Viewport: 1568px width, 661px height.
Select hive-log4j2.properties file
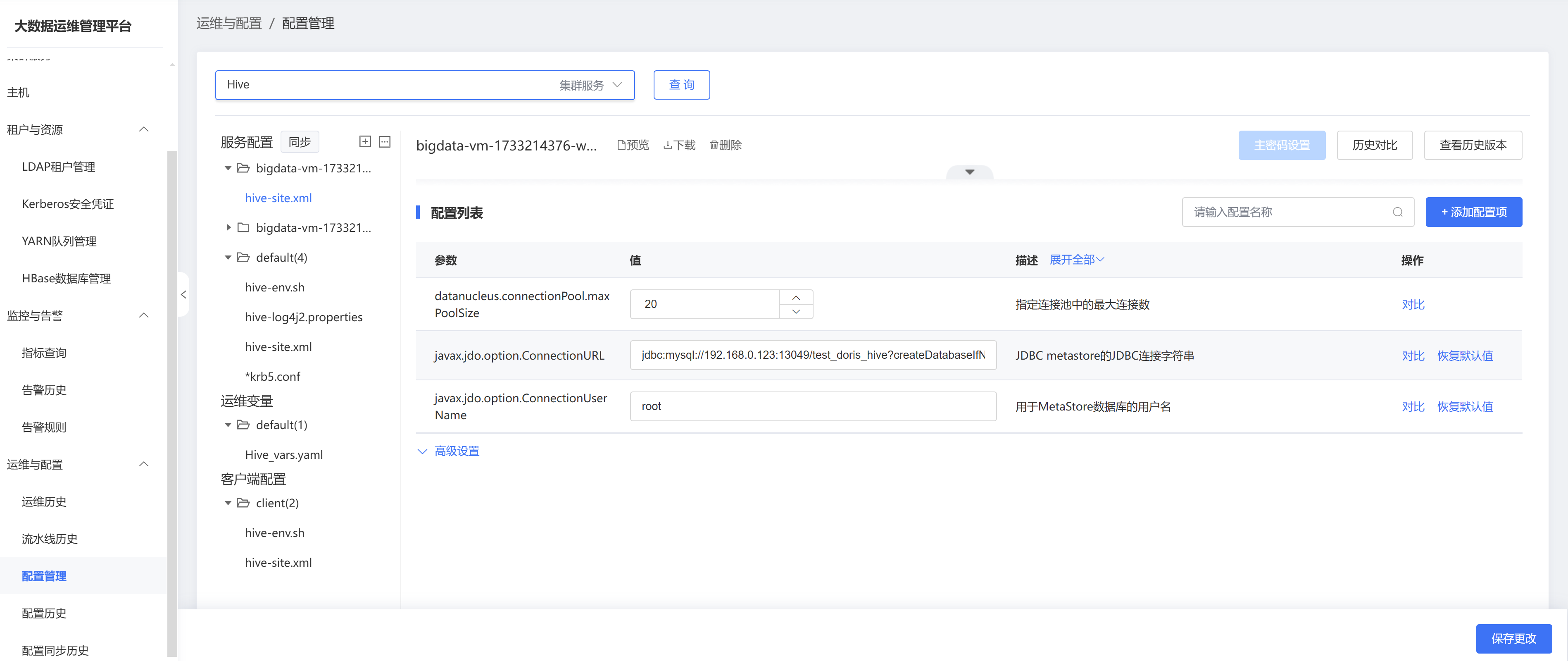coord(304,317)
